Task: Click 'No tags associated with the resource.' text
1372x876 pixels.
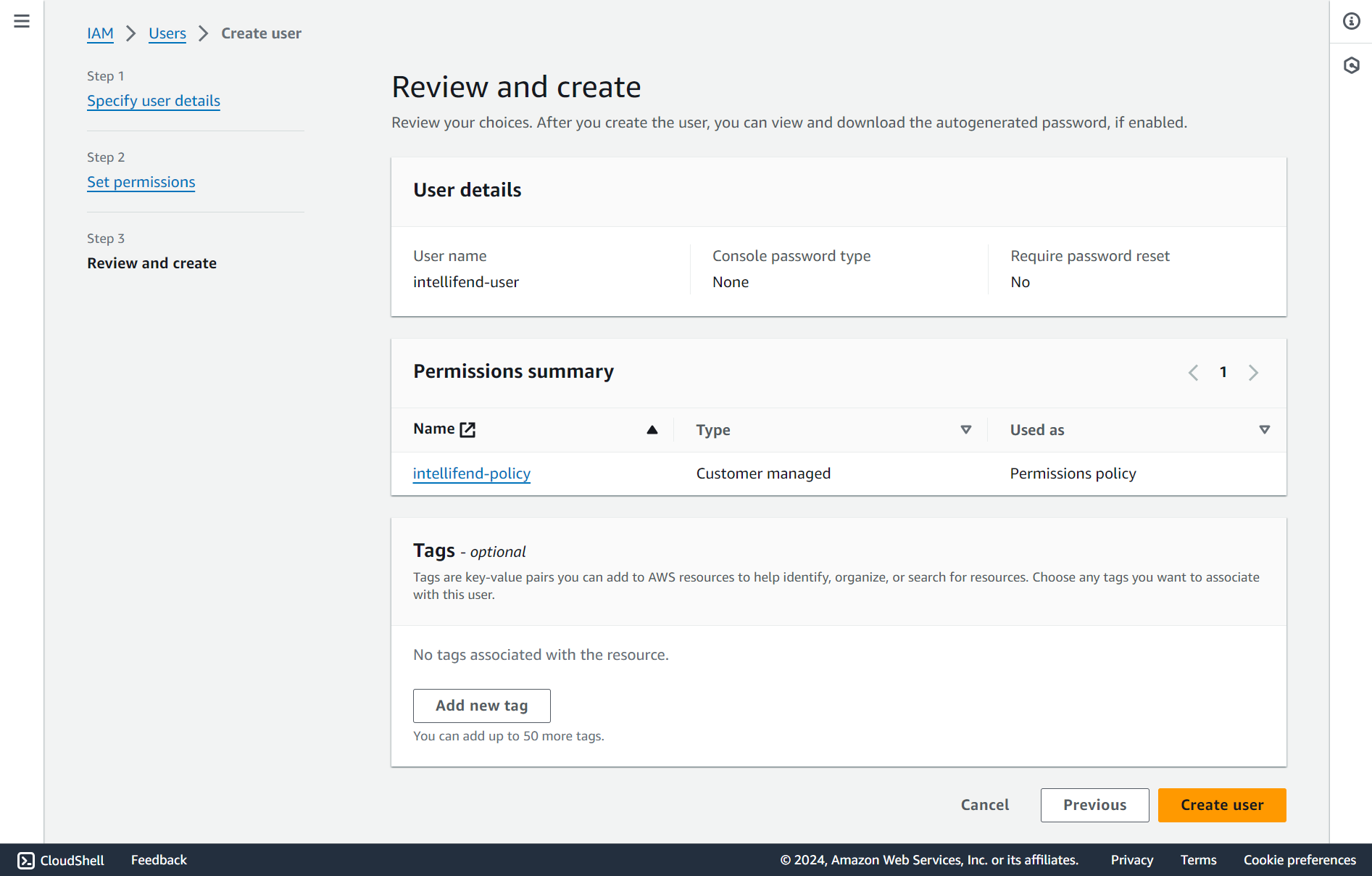Action: [x=541, y=655]
